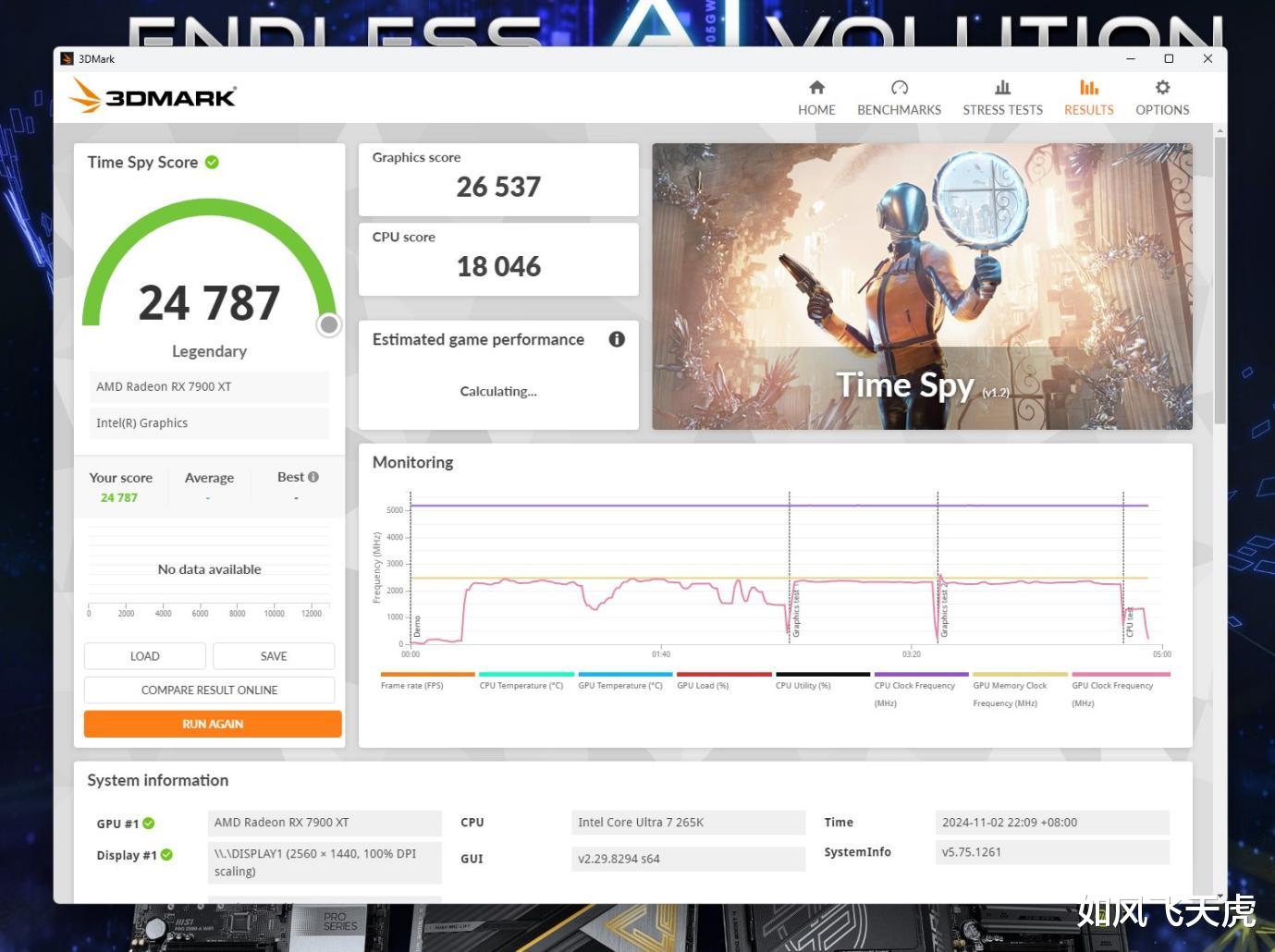Click the GPU #1 AMD Radeon value

point(325,823)
